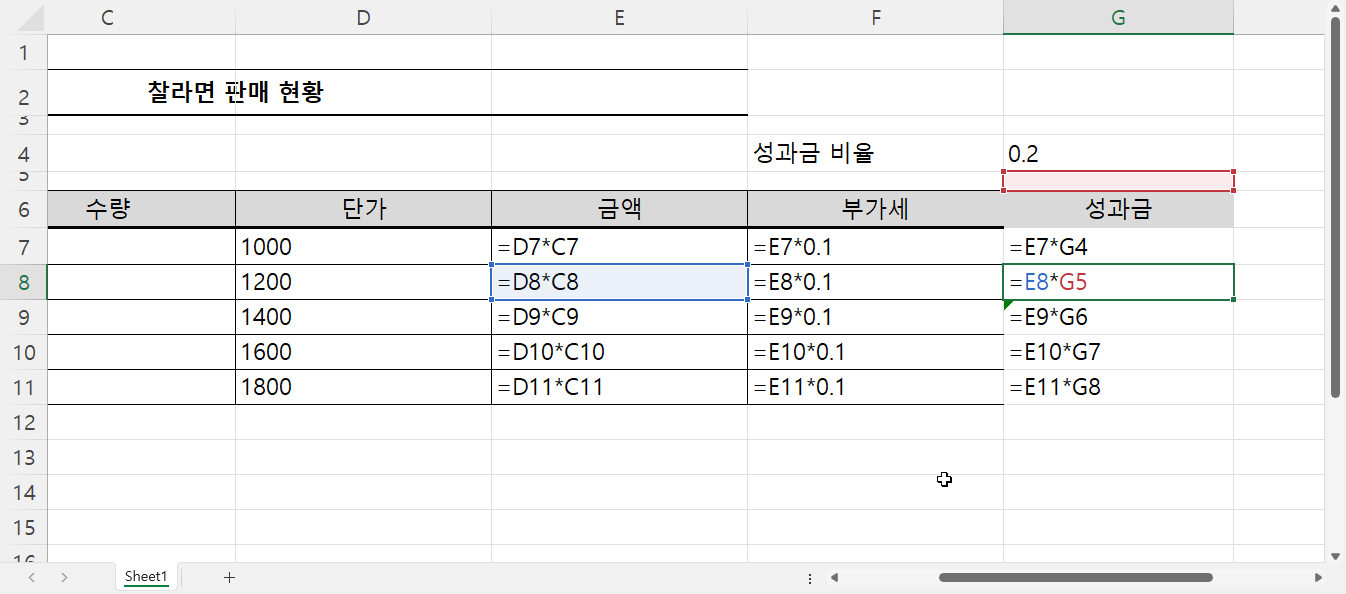Select the cell with formula =E9*0.1
Screen dimensions: 1346x594
(x=875, y=317)
